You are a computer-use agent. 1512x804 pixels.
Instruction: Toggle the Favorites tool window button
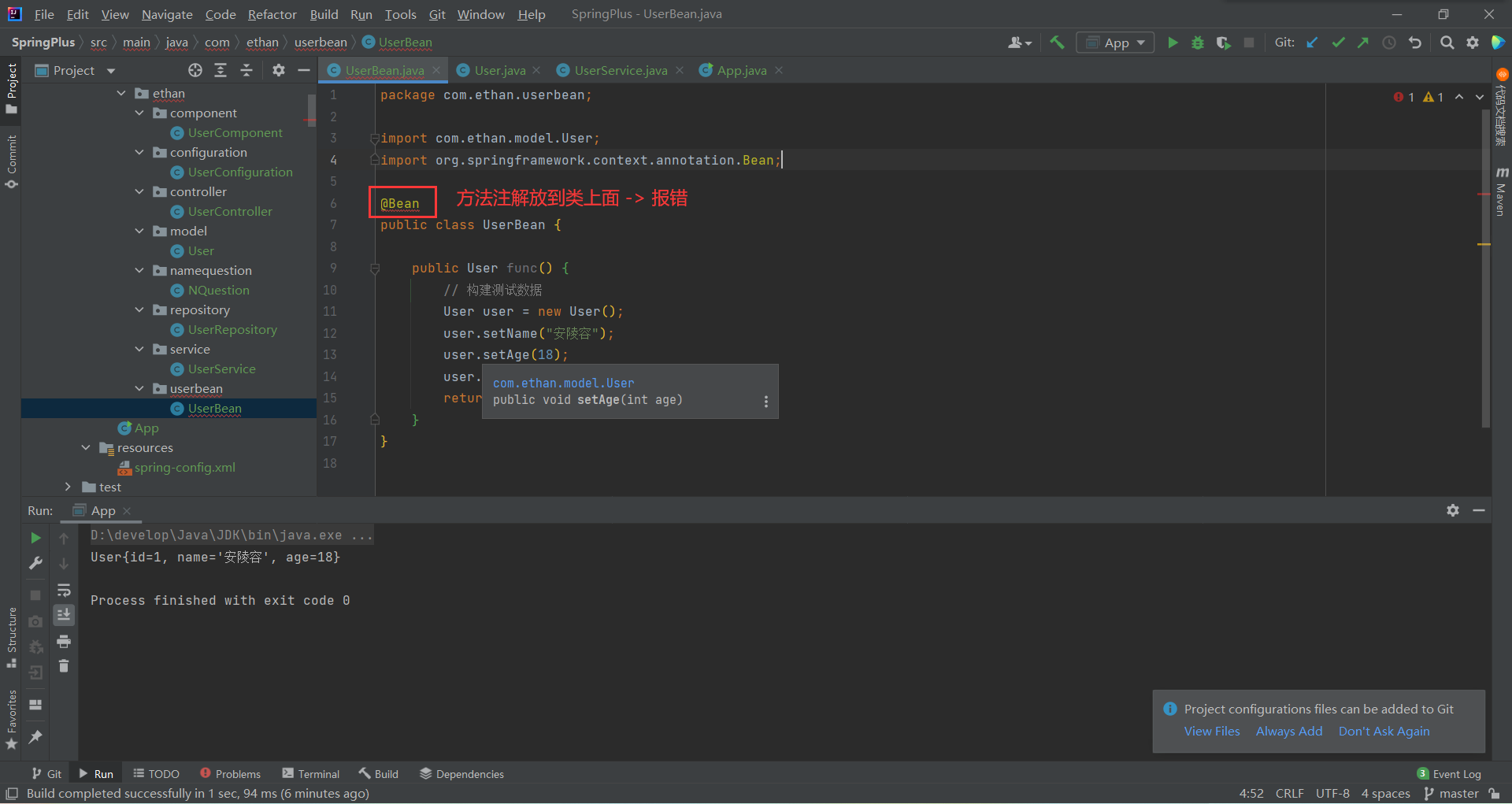click(11, 720)
